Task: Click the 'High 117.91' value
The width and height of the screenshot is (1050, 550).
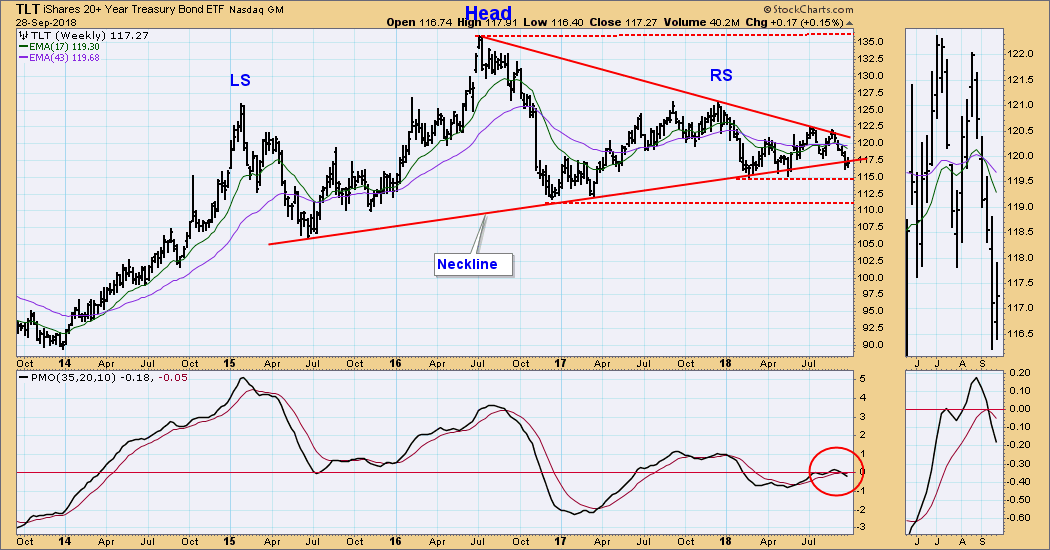Action: point(488,22)
